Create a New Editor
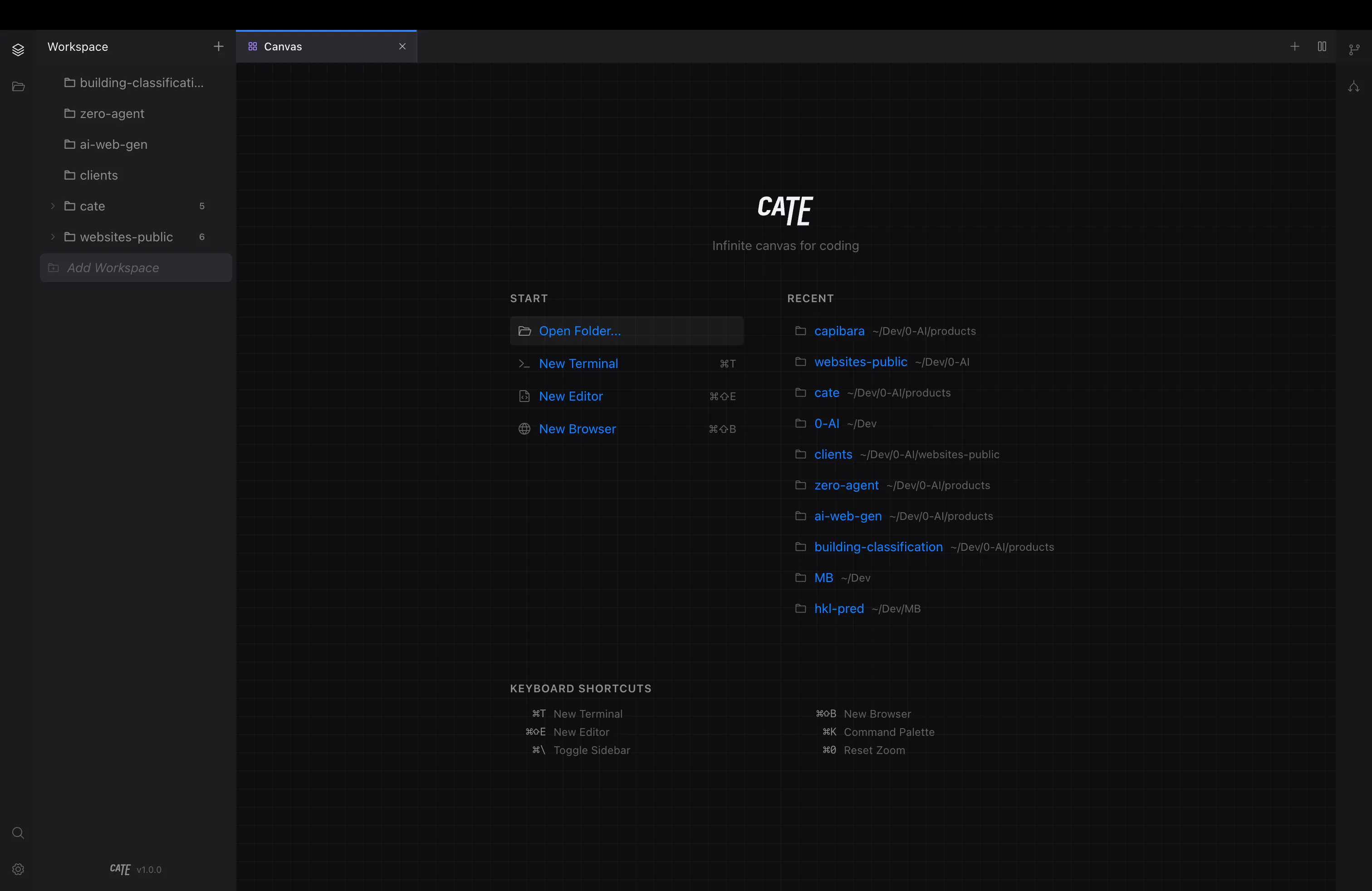1372x891 pixels. (627, 397)
